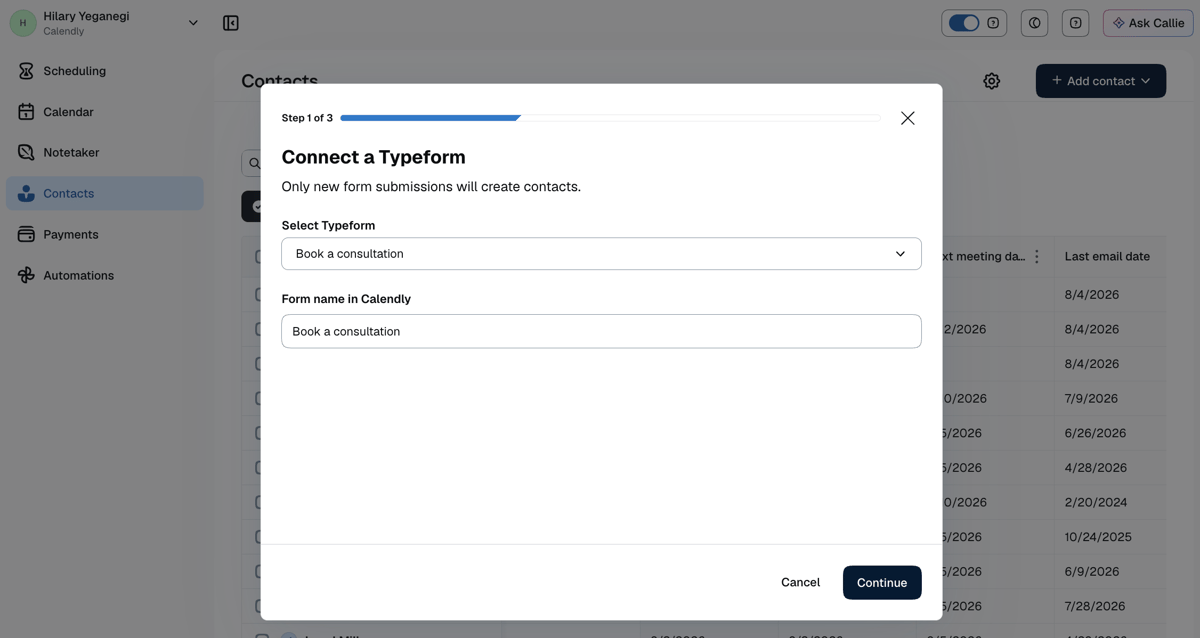
Task: Click the search magnifier in the Contacts page
Action: point(254,163)
